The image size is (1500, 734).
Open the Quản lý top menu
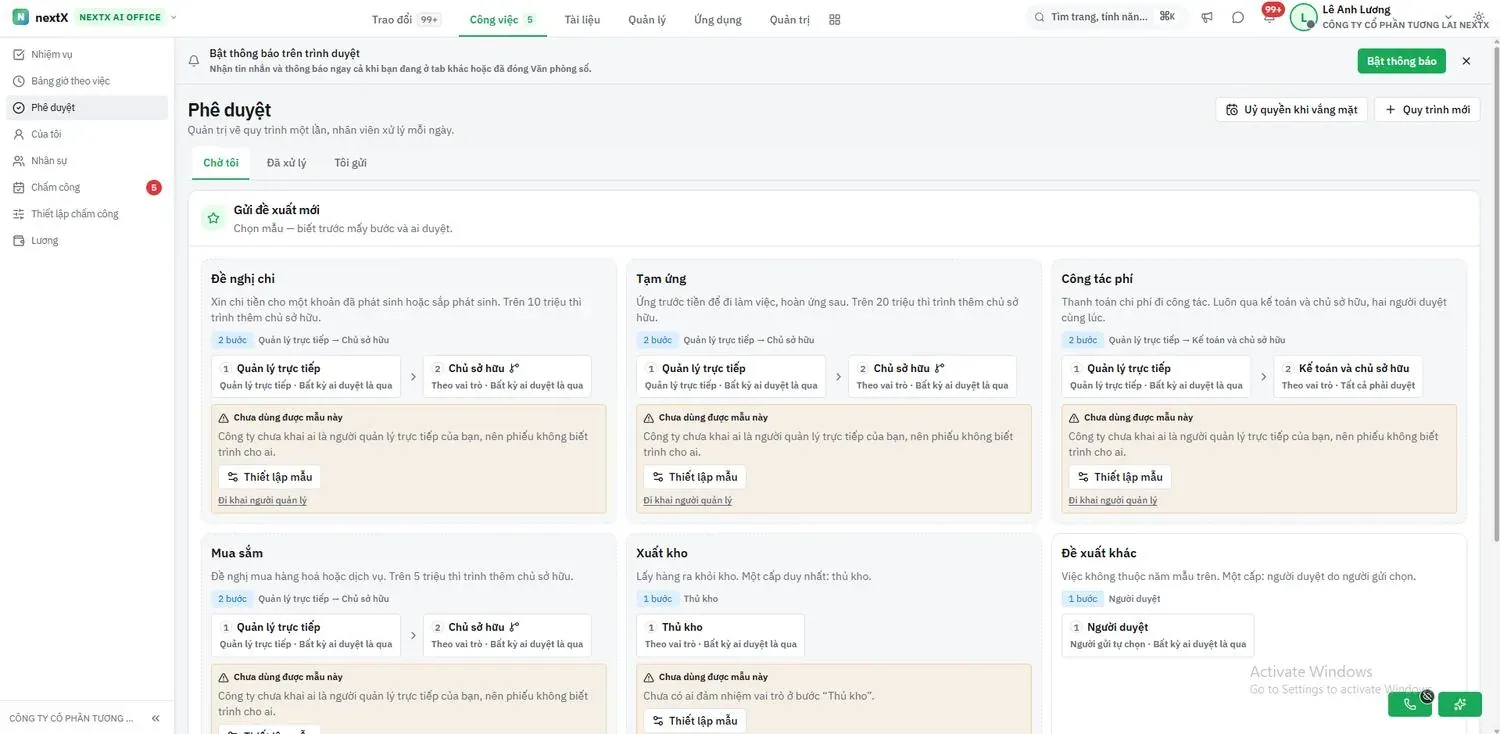pos(647,19)
